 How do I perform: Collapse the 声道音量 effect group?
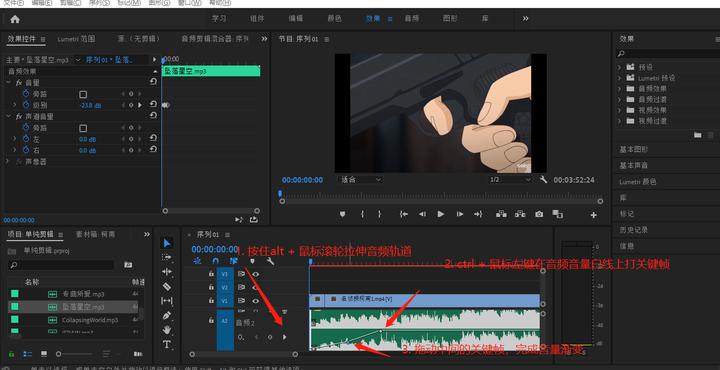8,117
